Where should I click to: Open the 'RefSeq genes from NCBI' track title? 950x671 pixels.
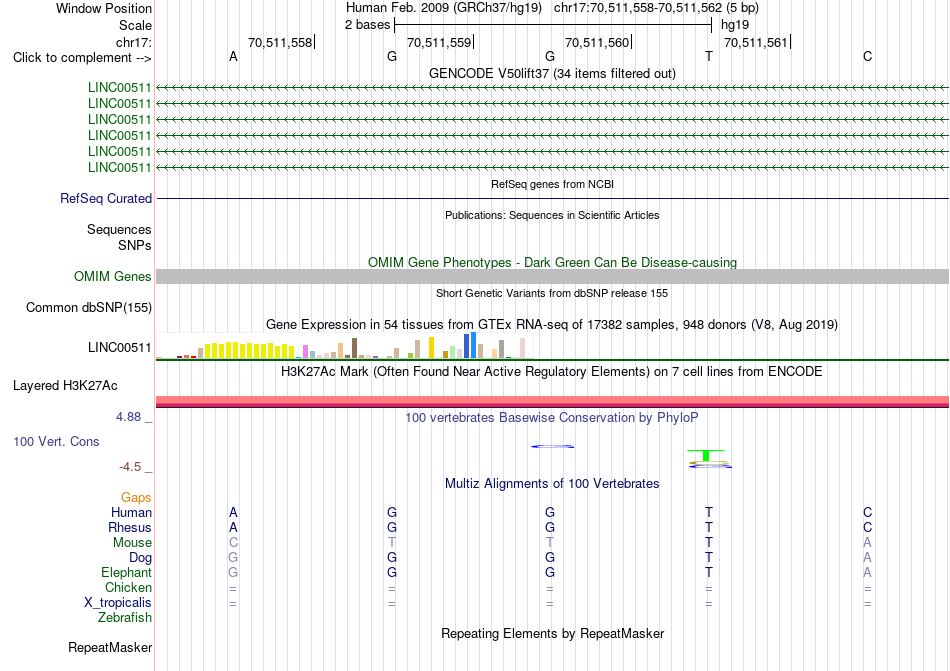552,184
